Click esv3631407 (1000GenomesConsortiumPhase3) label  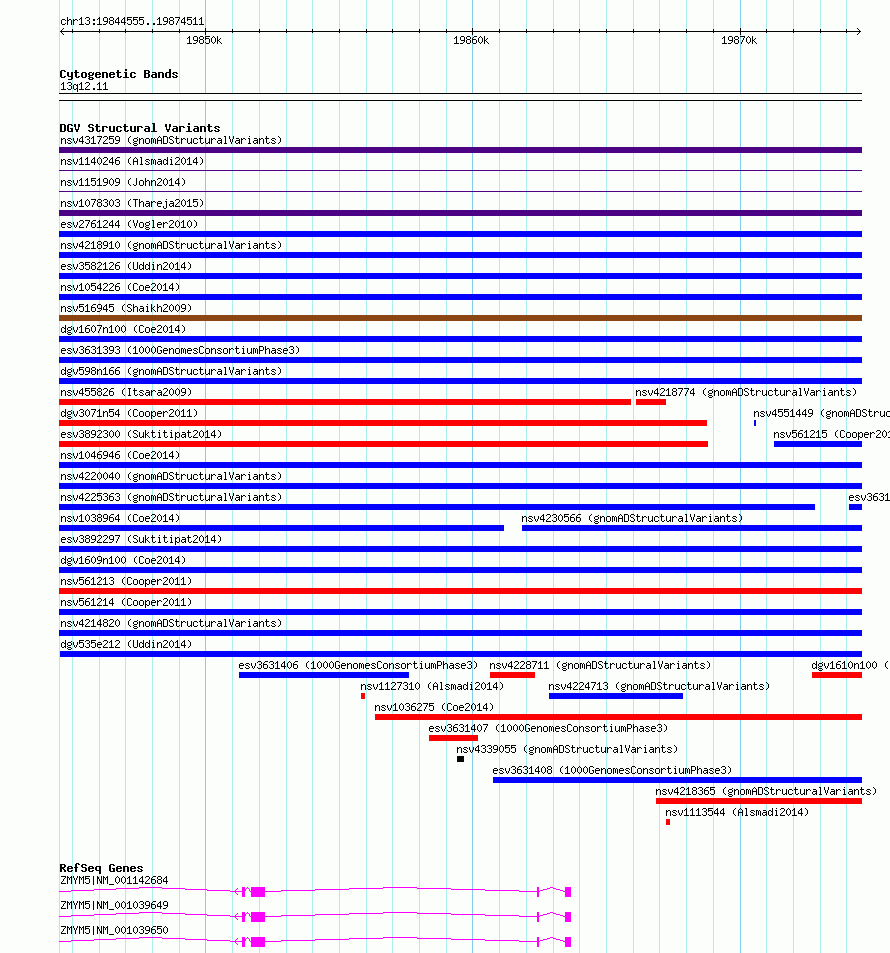548,728
